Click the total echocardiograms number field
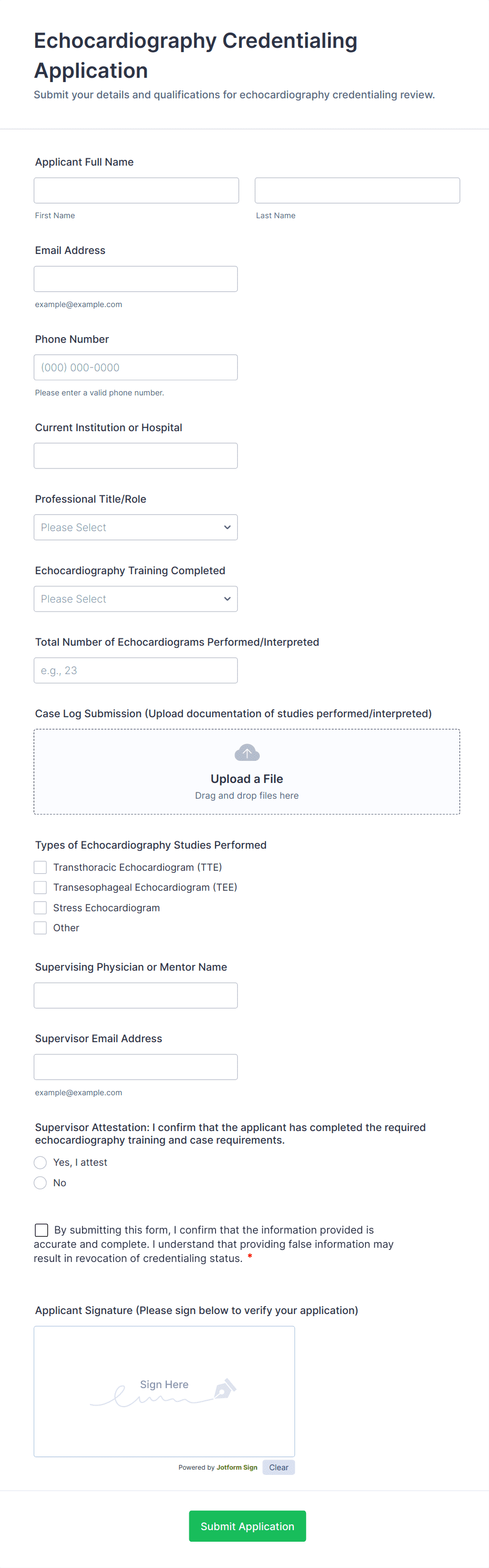489x1568 pixels. (135, 670)
